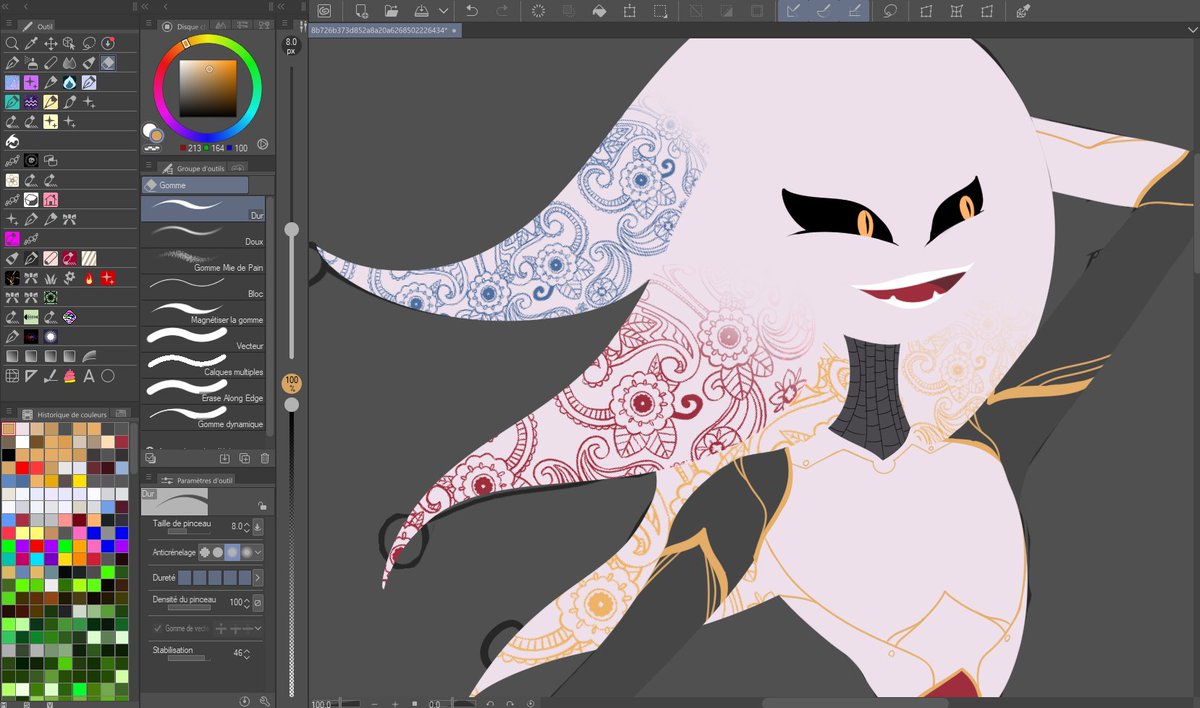1200x708 pixels.
Task: Open the Historique de couleurs tab
Action: [65, 414]
